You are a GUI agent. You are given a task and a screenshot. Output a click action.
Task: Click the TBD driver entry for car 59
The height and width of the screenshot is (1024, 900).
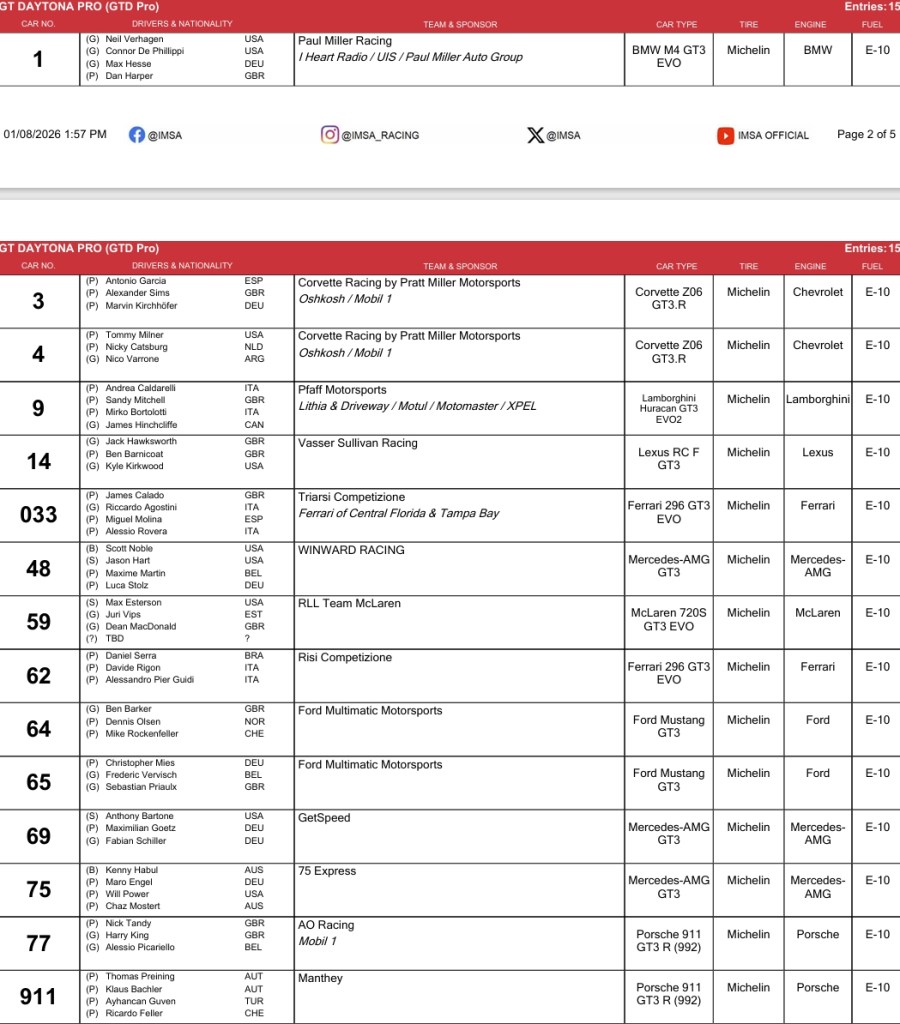click(116, 638)
